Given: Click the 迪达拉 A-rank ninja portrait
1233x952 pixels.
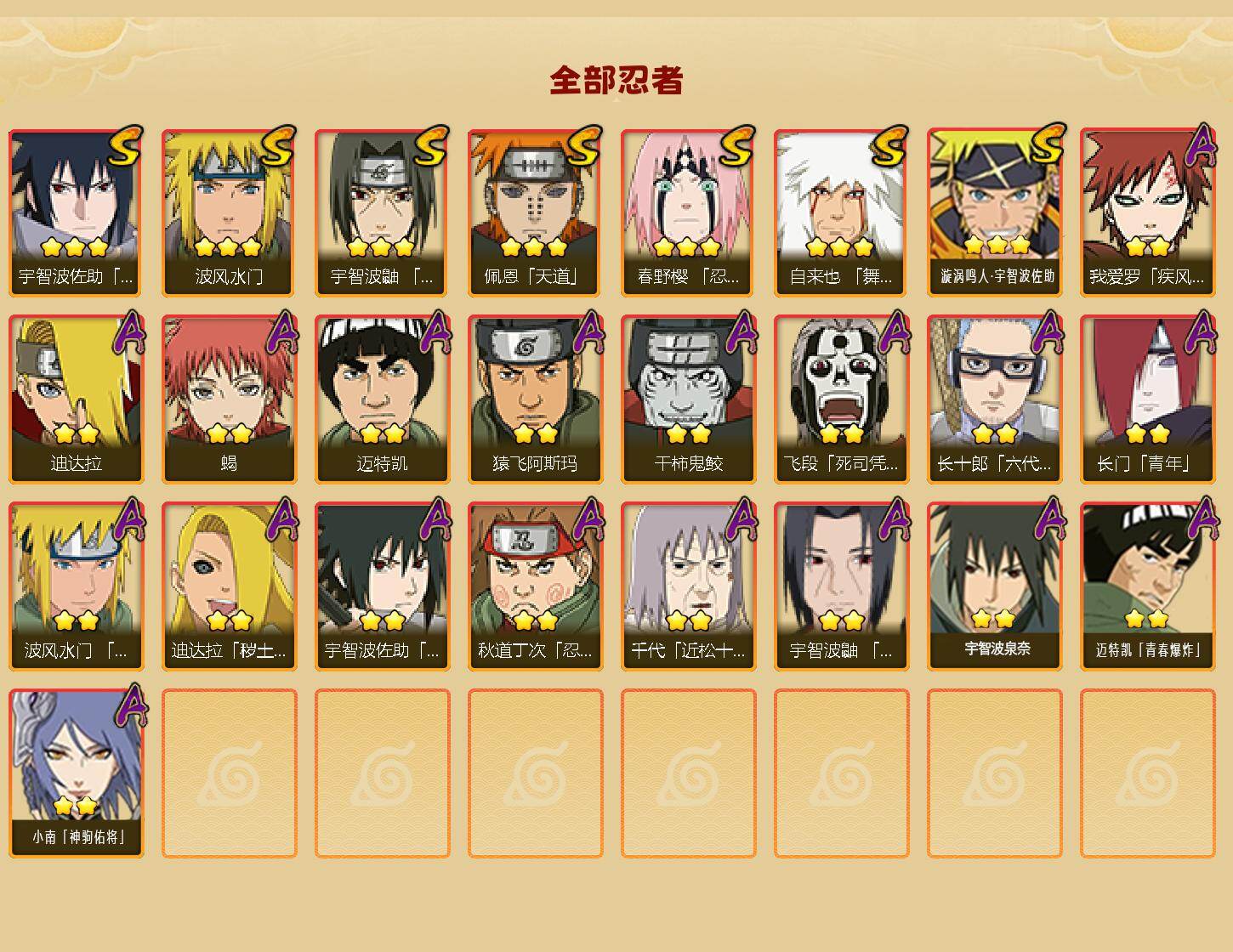Looking at the screenshot, I should click(76, 399).
